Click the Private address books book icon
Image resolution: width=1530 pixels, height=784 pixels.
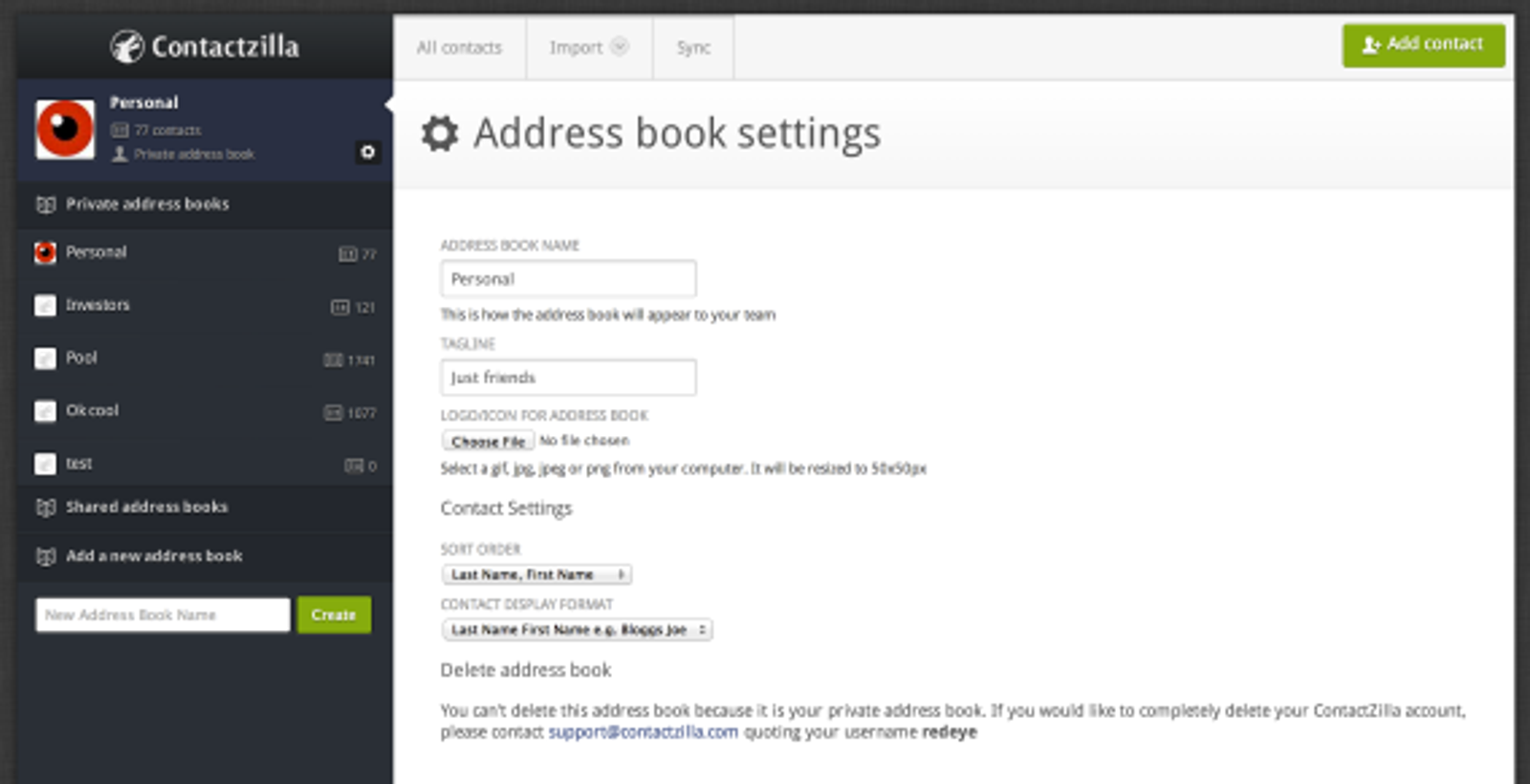click(45, 205)
